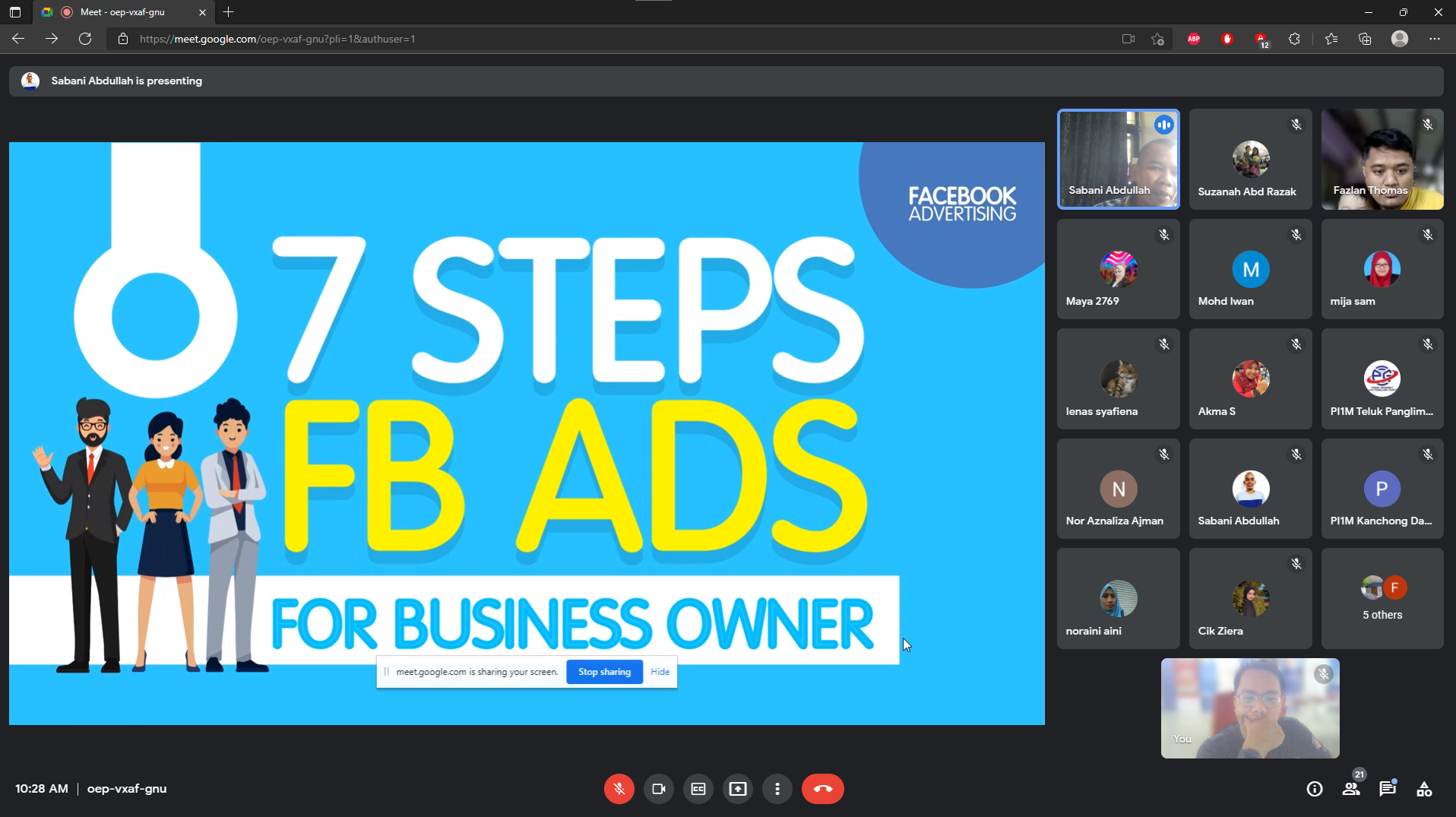Viewport: 1456px width, 817px height.
Task: Click the browser forward arrow
Action: pos(52,39)
